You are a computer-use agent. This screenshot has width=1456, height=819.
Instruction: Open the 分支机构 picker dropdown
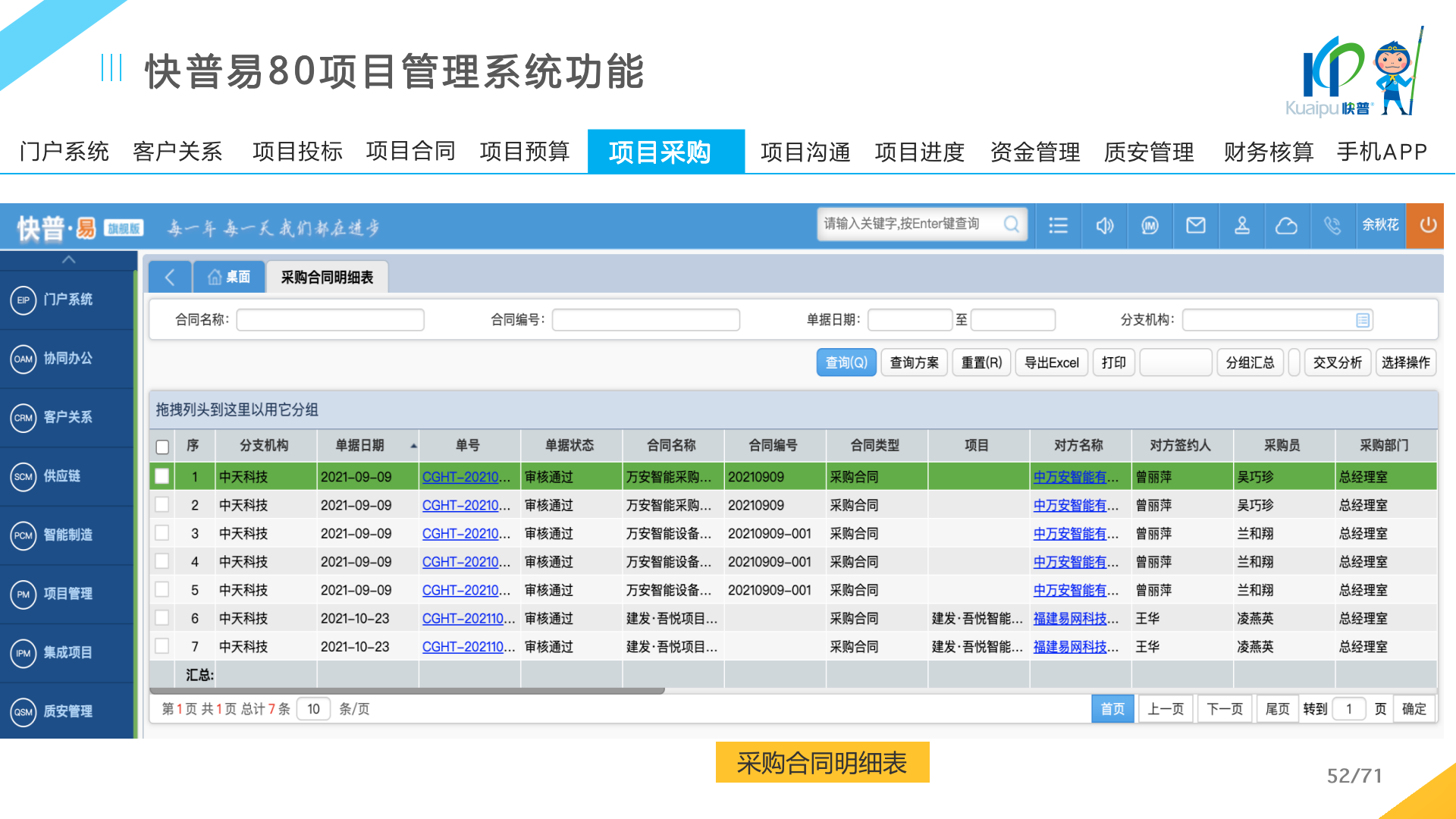pyautogui.click(x=1363, y=320)
